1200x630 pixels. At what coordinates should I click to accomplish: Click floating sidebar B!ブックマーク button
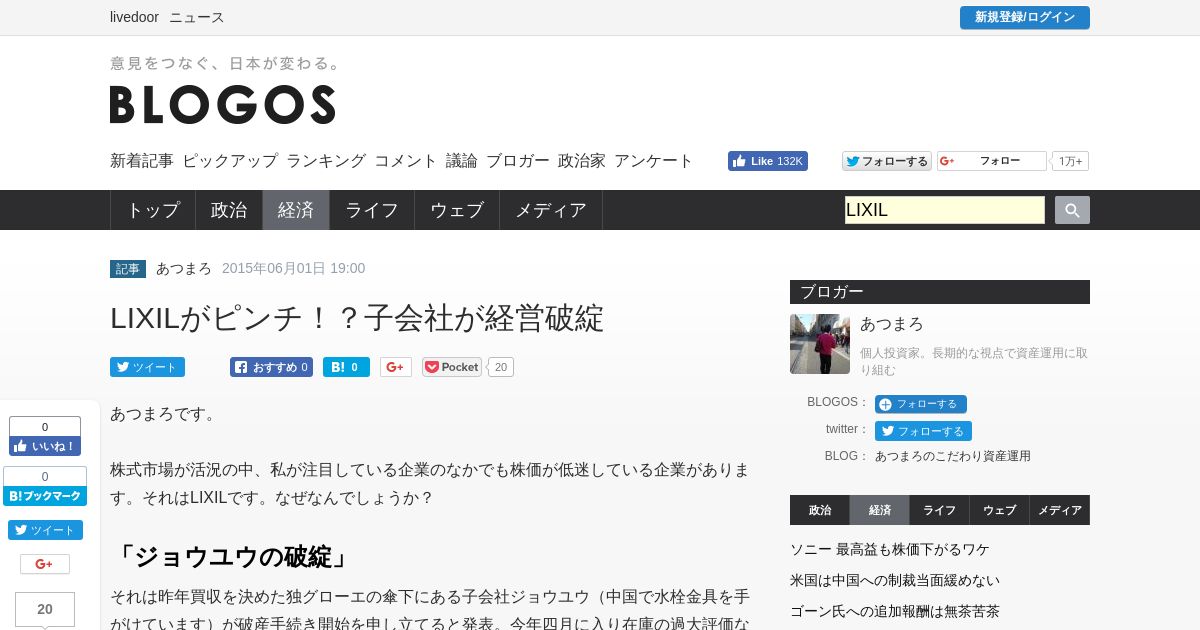(45, 496)
